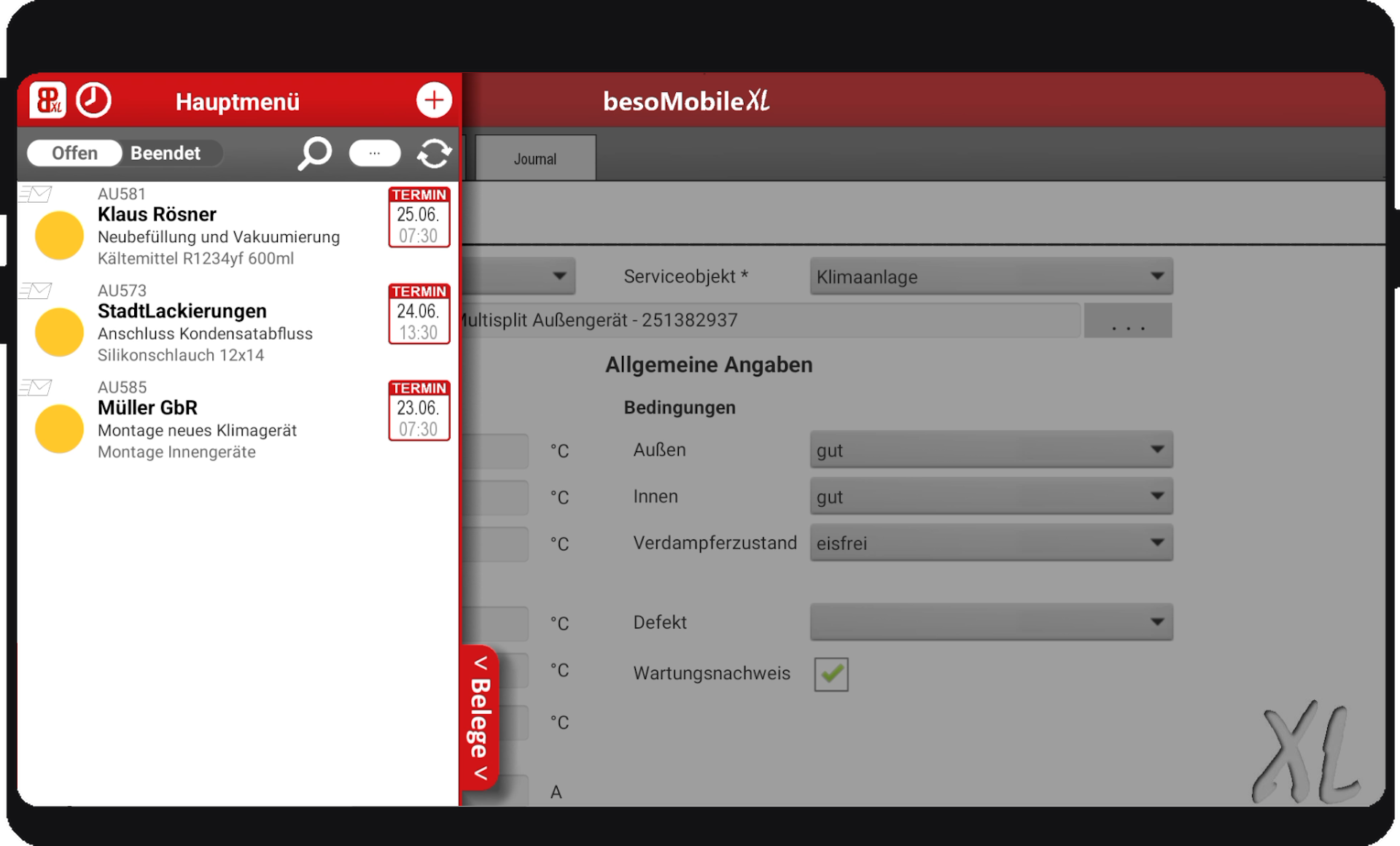The image size is (1400, 846).
Task: Open the besoMobile XL logo icon
Action: tap(47, 100)
